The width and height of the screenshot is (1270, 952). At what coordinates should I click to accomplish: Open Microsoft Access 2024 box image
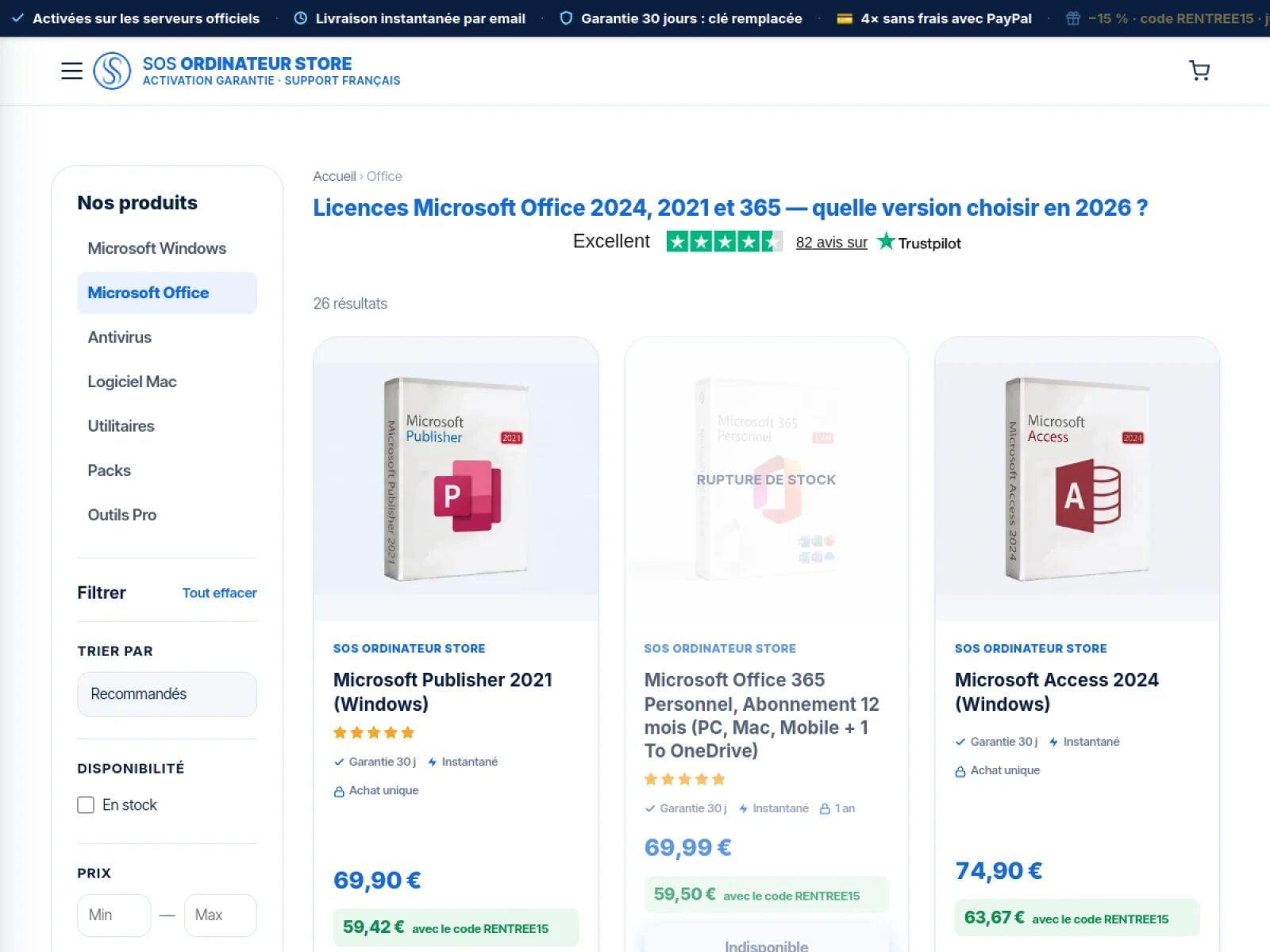pos(1077,478)
